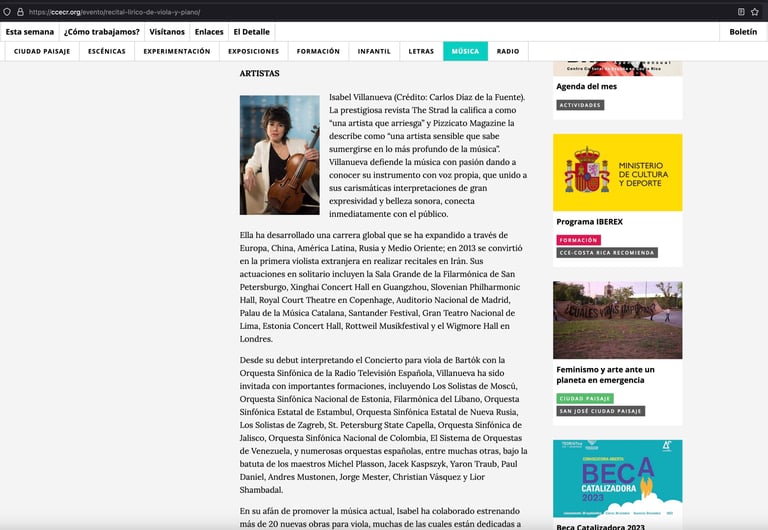
Task: Click the CCE-COSTA RICA RECOMIENDA tag
Action: click(607, 253)
